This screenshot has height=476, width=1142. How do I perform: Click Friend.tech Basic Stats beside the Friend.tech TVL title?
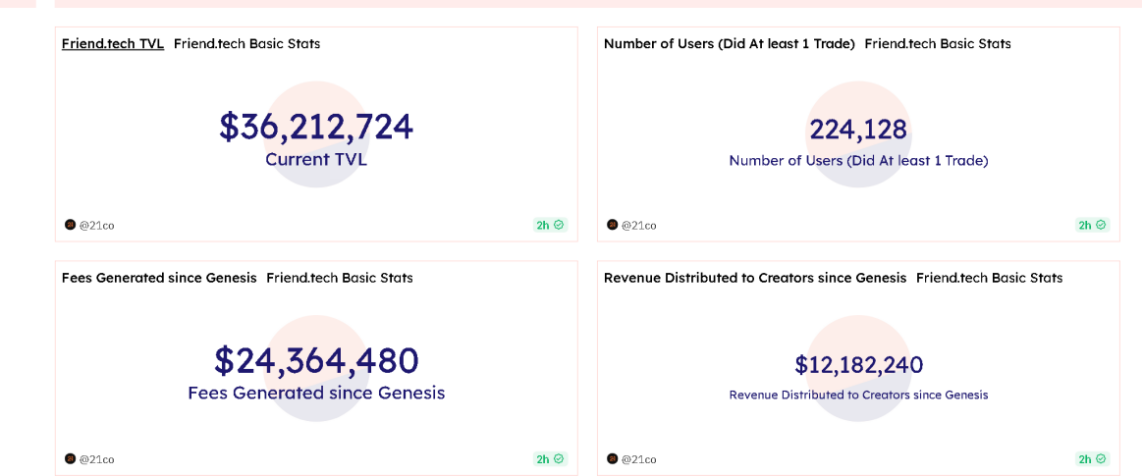pos(247,44)
